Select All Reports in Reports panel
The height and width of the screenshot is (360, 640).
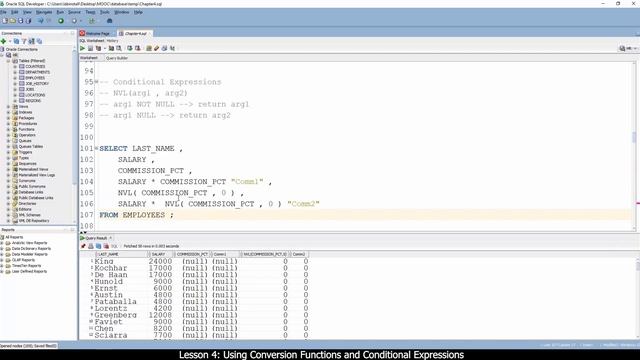(x=14, y=237)
